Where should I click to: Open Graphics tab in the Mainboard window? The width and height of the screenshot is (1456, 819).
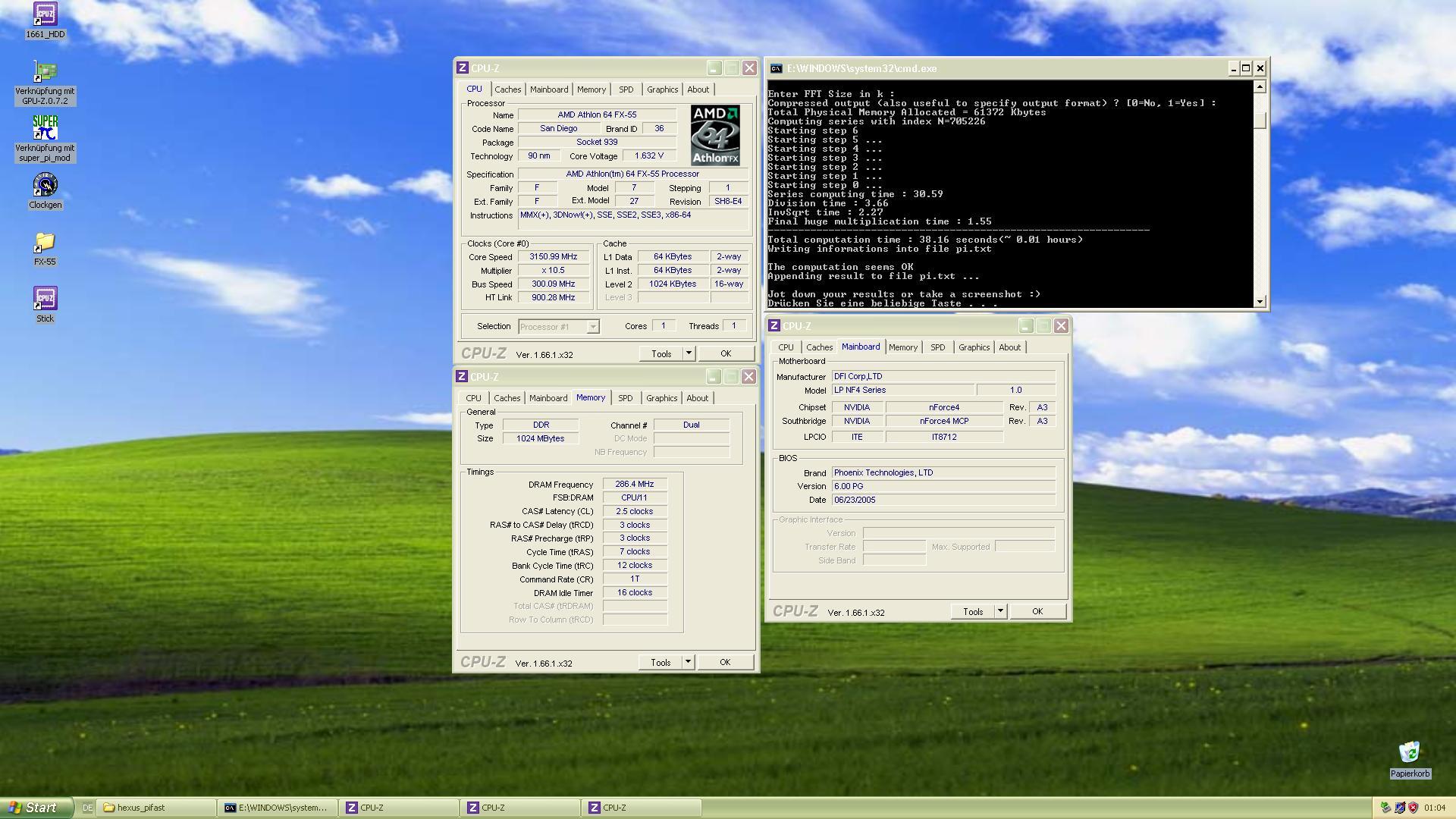974,347
